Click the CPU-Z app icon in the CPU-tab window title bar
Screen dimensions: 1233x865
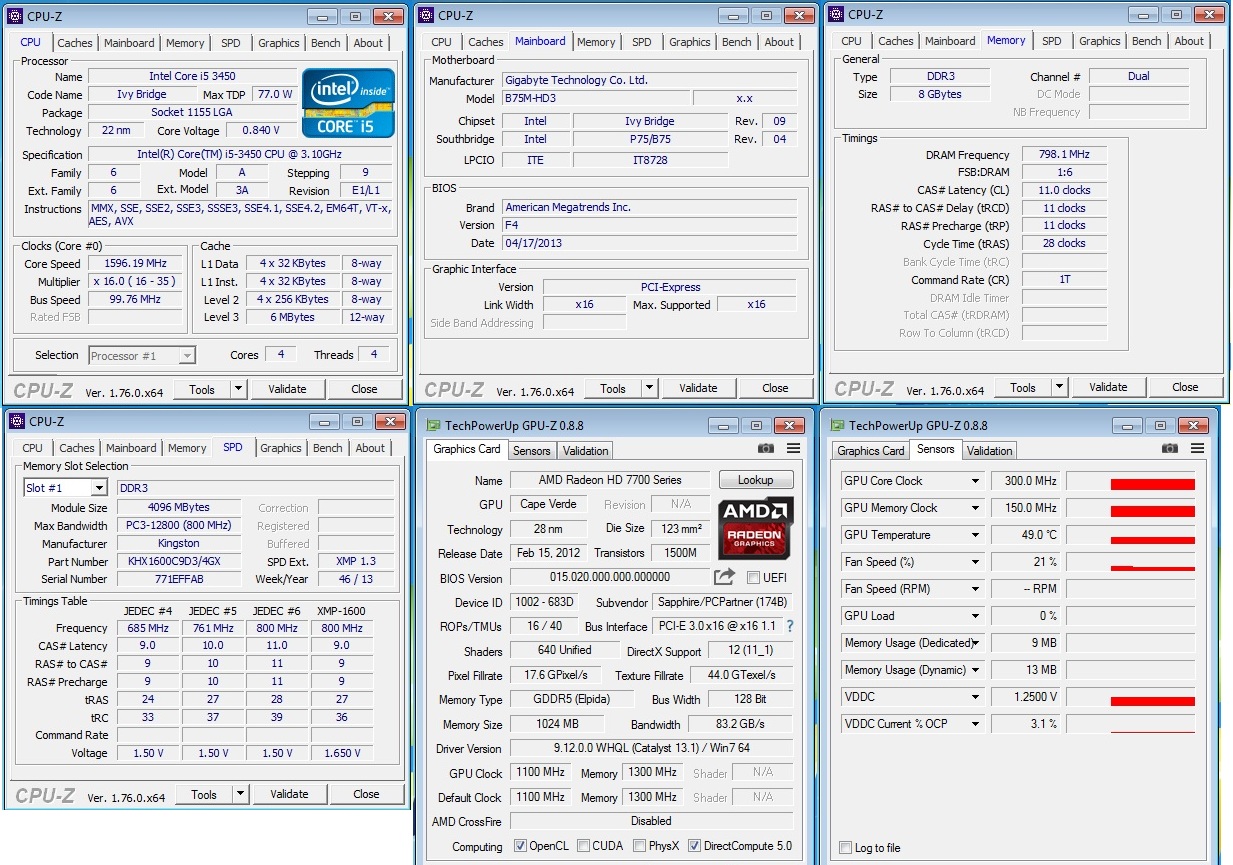point(16,15)
